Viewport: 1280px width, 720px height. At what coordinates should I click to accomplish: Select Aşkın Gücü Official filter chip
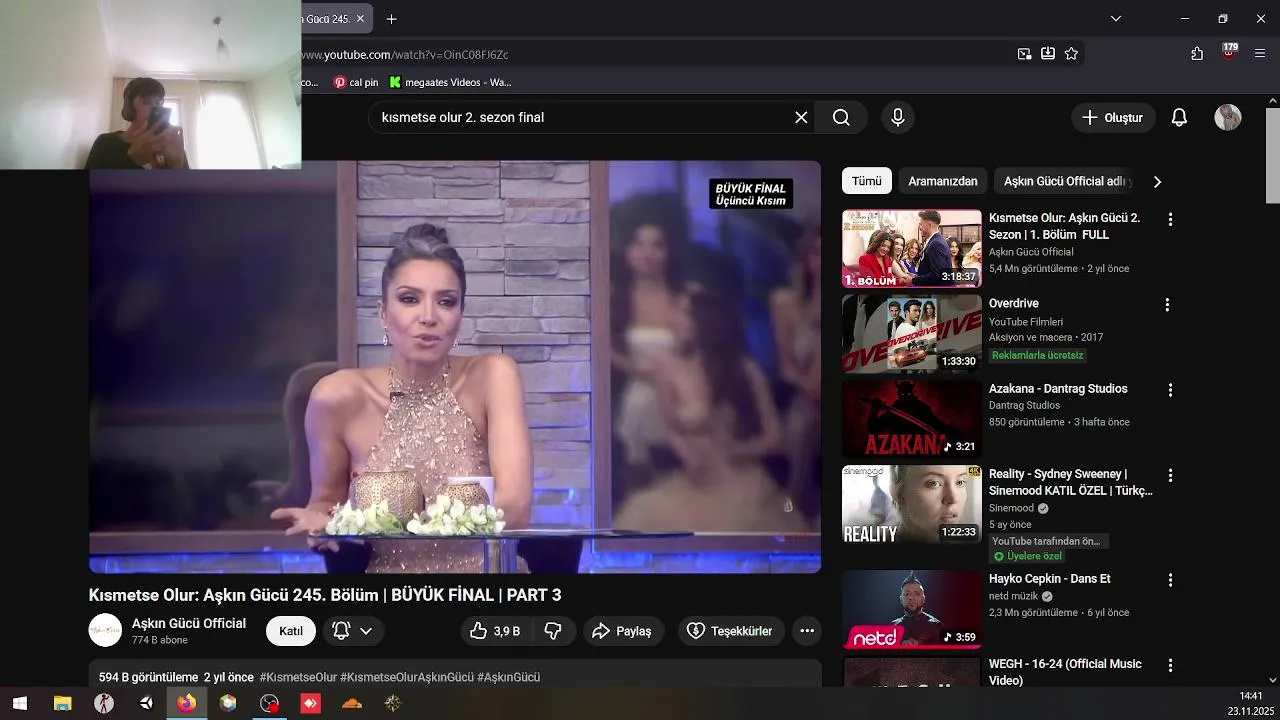(1068, 181)
